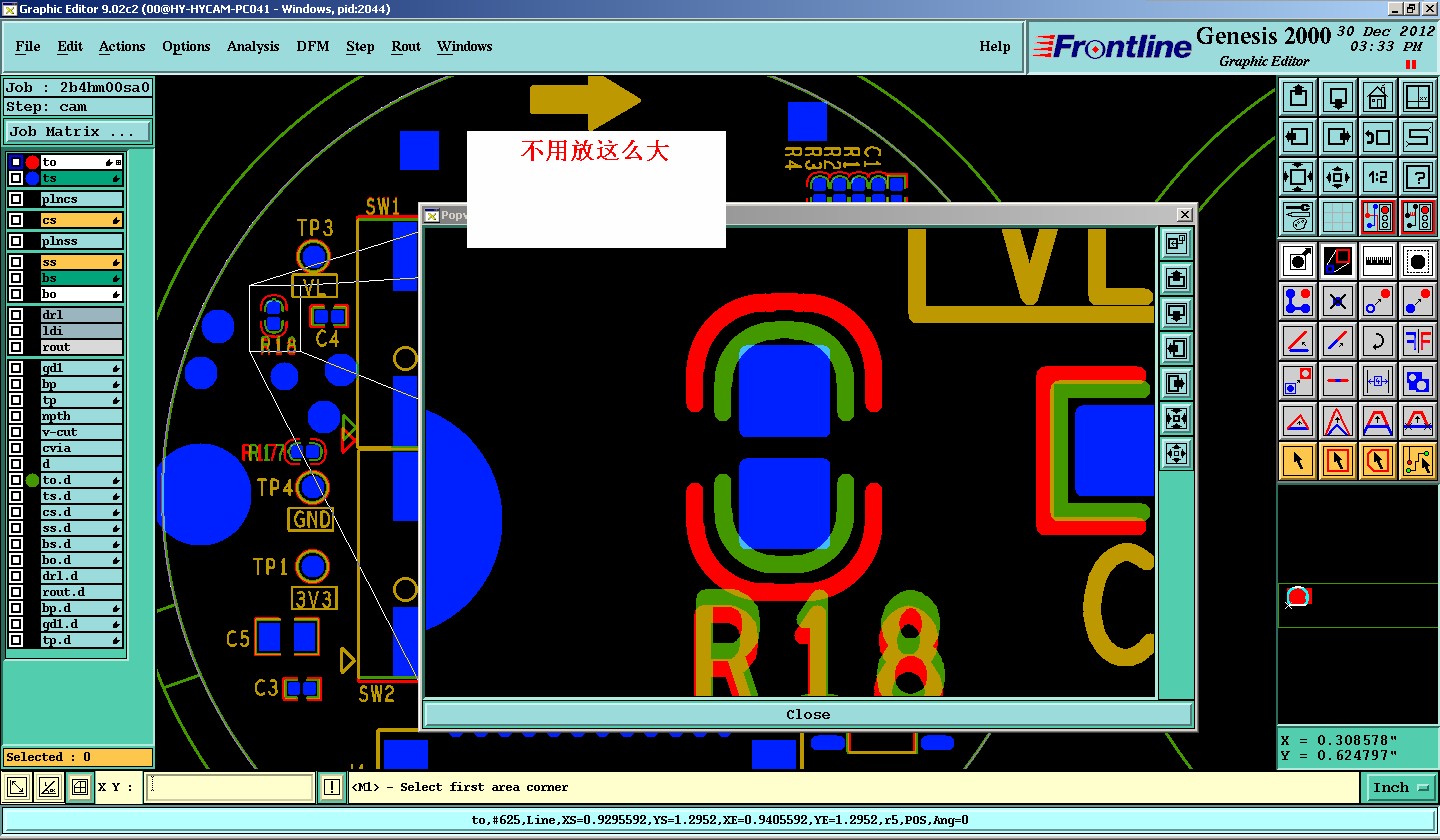1440x840 pixels.
Task: Click the red color swatch on layer to
Action: pos(32,162)
